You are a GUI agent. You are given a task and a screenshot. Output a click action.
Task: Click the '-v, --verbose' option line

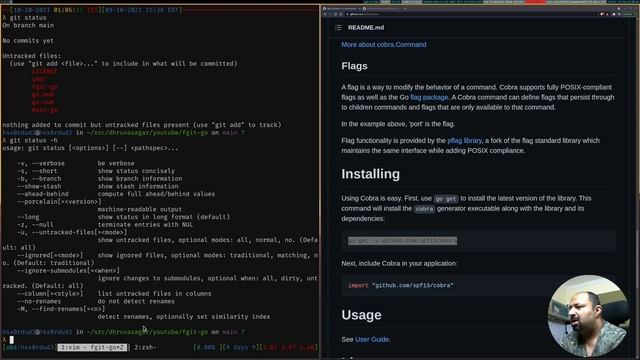(x=76, y=163)
